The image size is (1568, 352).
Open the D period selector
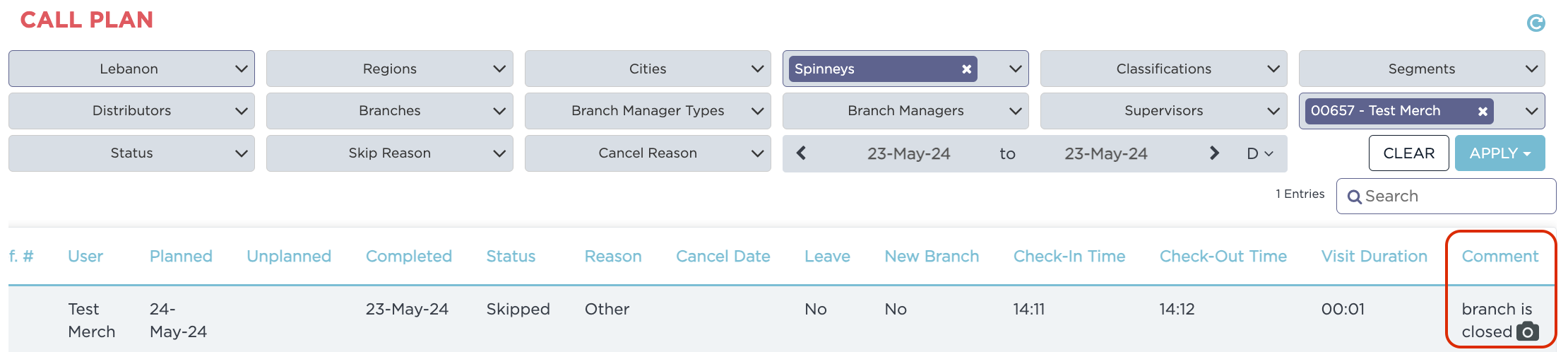1259,153
